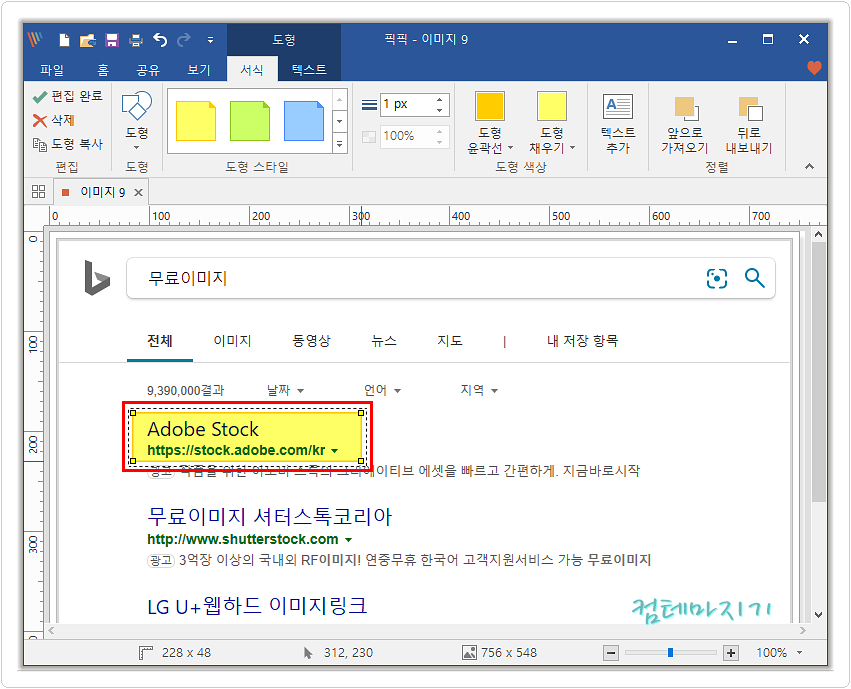
Task: Open the 파일 menu
Action: [x=52, y=69]
